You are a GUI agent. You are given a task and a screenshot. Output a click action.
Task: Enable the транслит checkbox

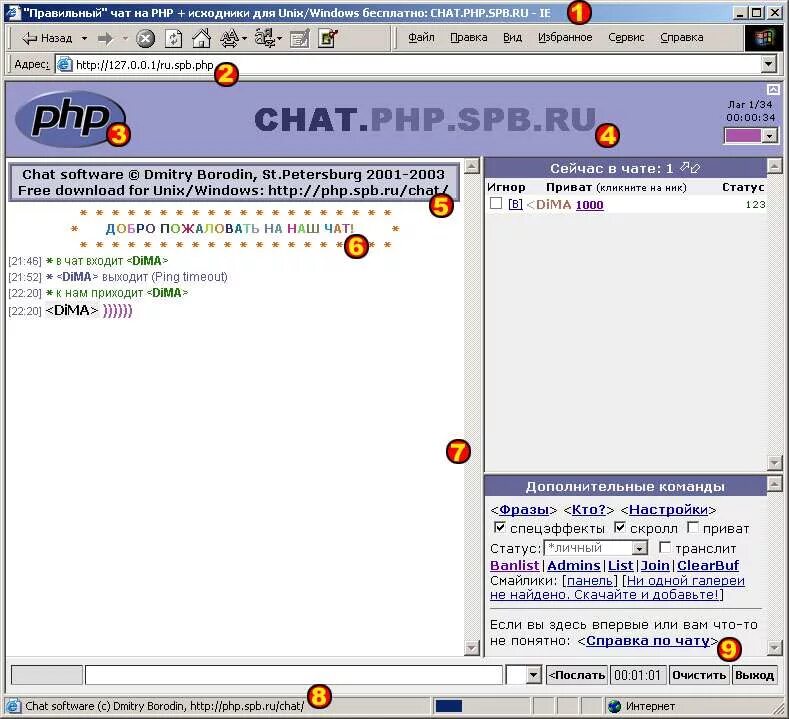click(x=665, y=547)
